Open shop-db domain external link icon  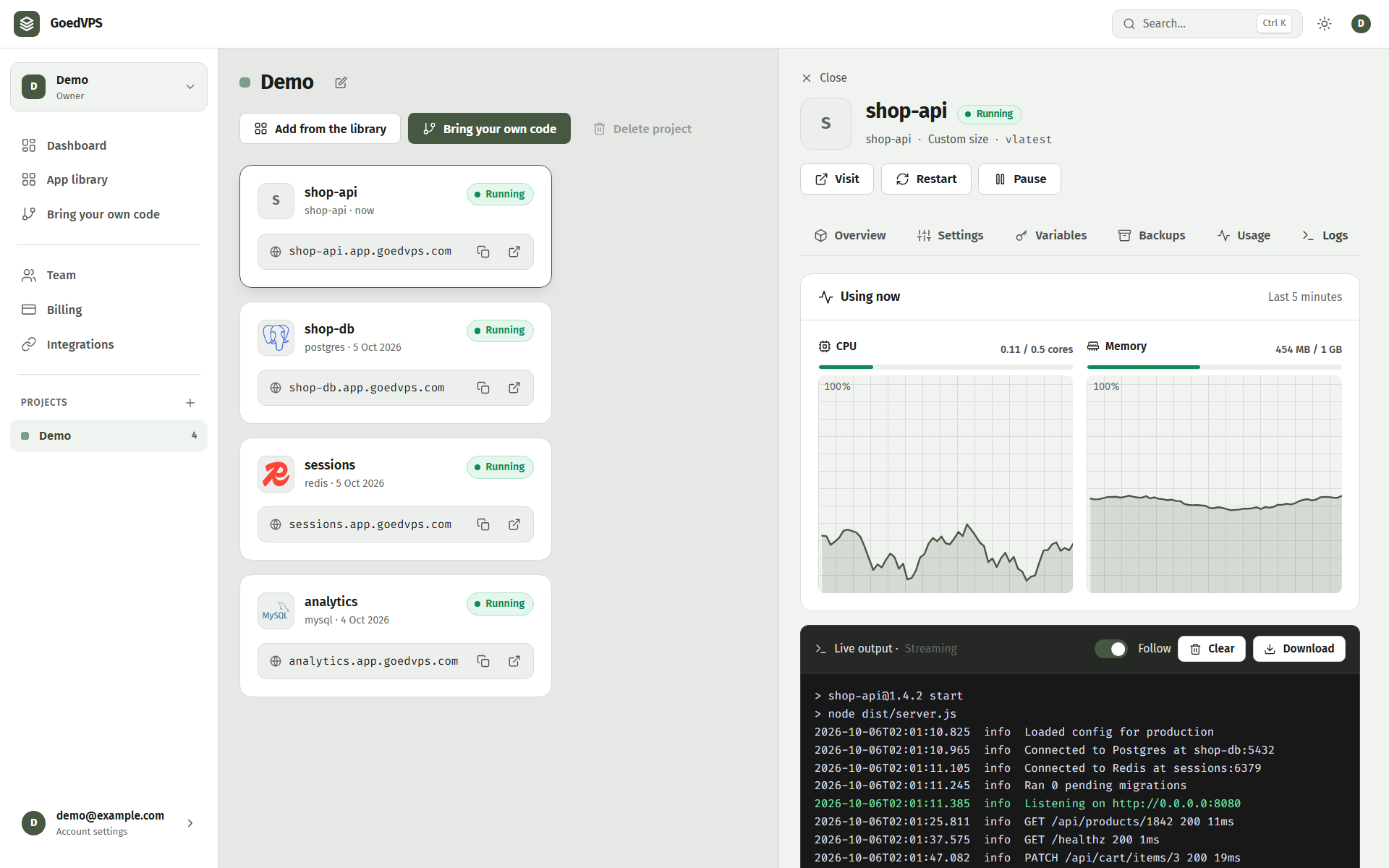coord(514,388)
